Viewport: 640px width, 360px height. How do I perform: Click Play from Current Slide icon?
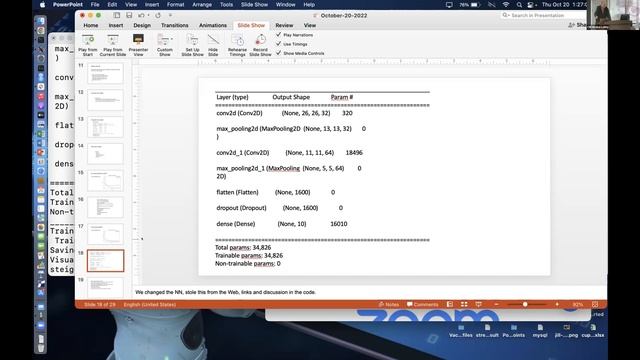[112, 40]
